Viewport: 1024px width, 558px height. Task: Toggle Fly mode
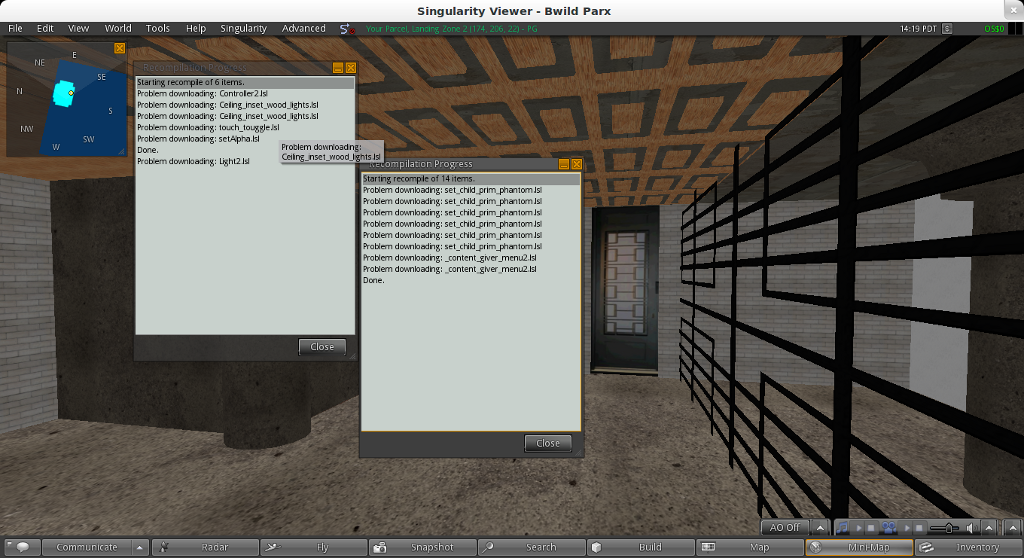tap(313, 548)
